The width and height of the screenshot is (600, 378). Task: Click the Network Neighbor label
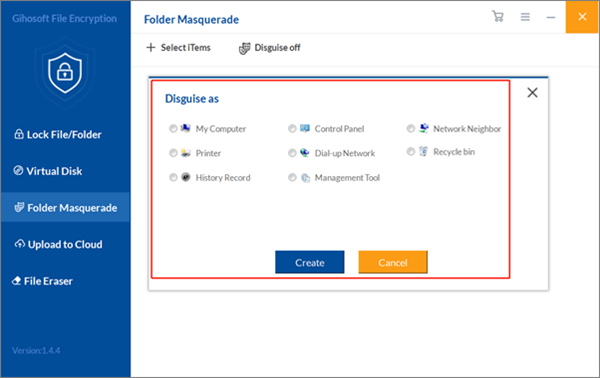(467, 129)
